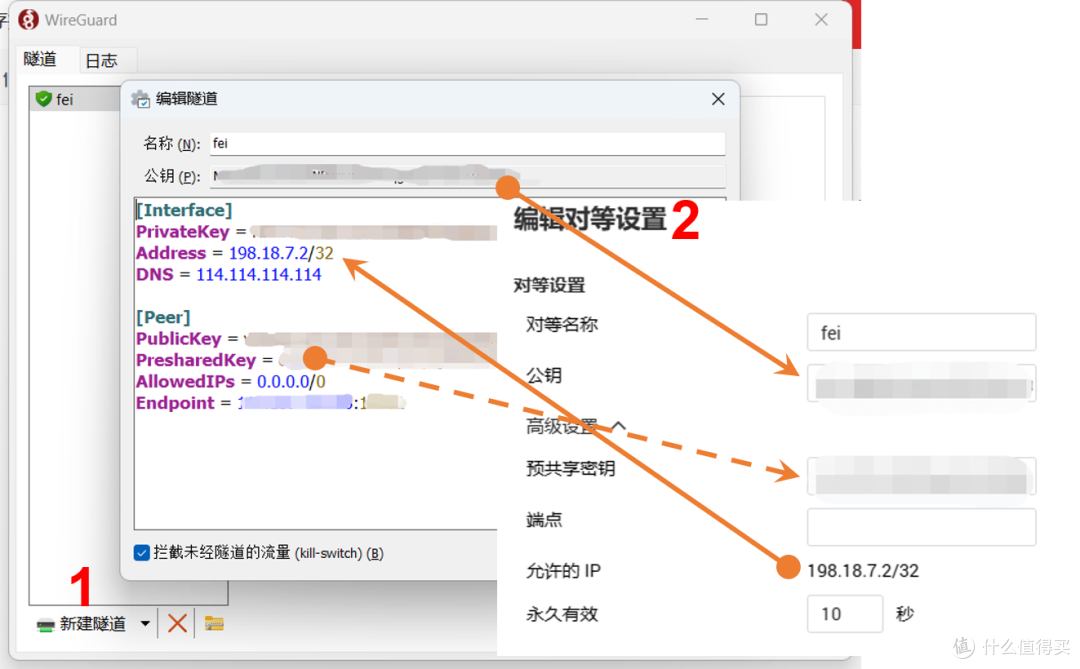Click the Address value 198.18.7.2/32 in editor
The width and height of the screenshot is (1080, 669).
[281, 253]
